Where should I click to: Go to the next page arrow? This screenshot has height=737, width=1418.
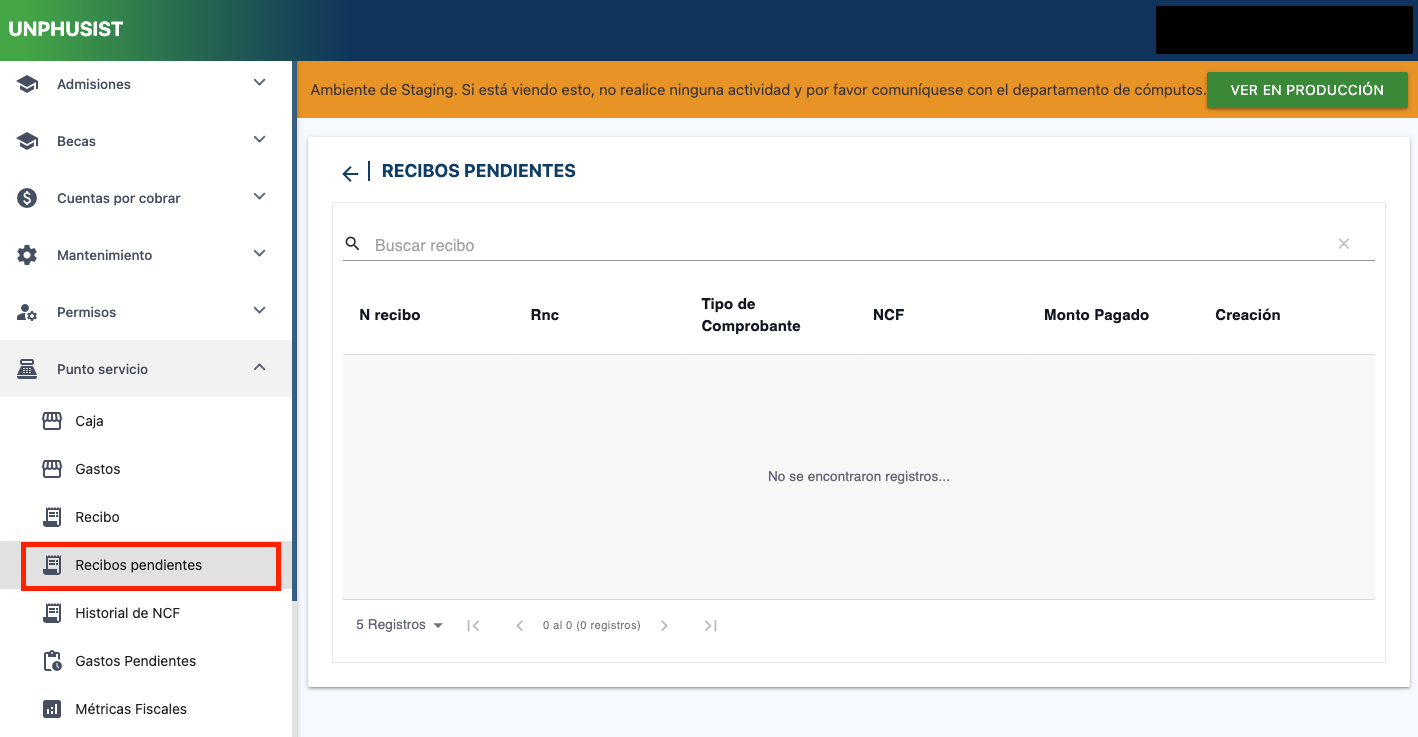tap(664, 626)
